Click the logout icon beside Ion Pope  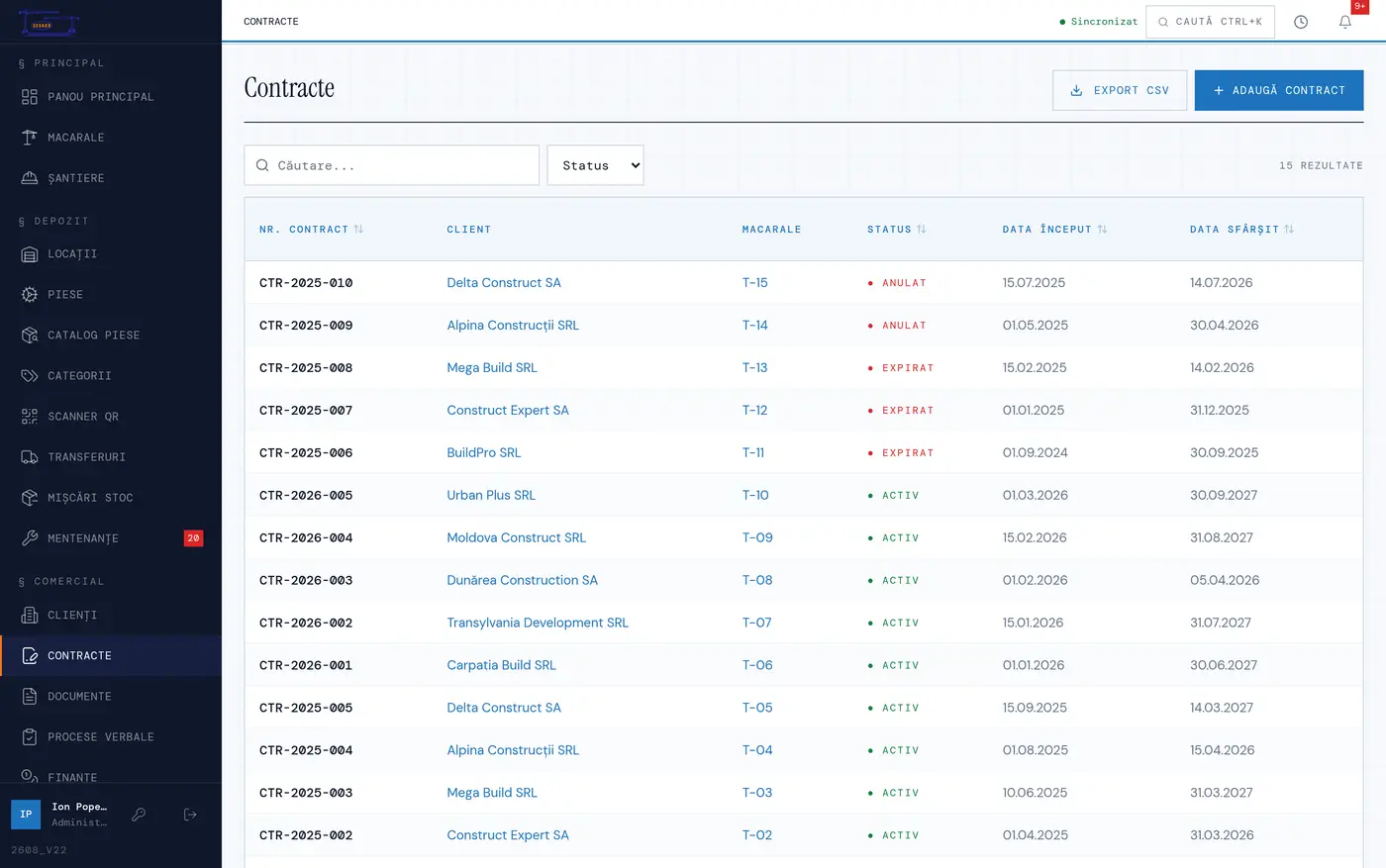(x=190, y=815)
